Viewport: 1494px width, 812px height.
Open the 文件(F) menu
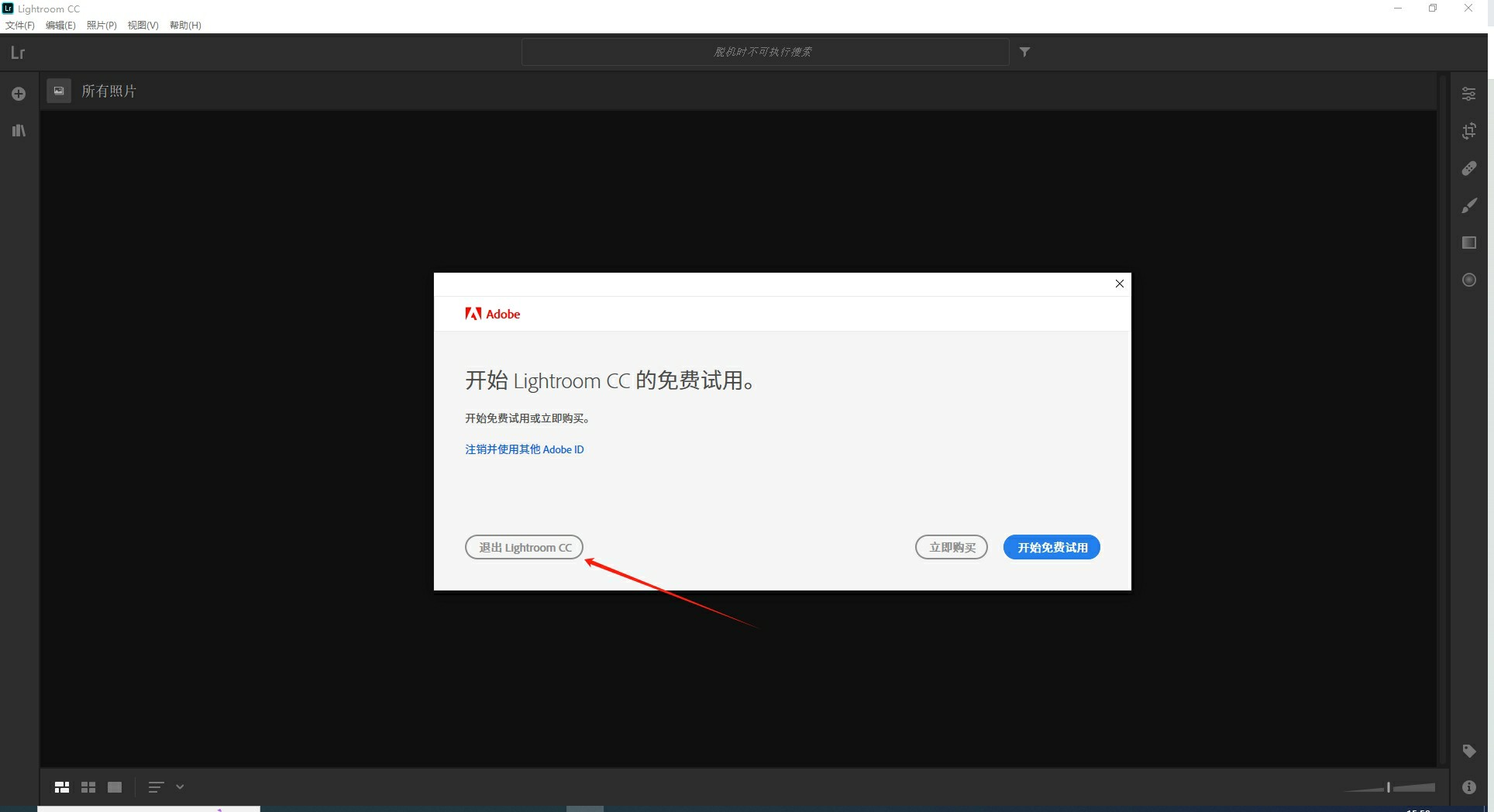(x=20, y=26)
